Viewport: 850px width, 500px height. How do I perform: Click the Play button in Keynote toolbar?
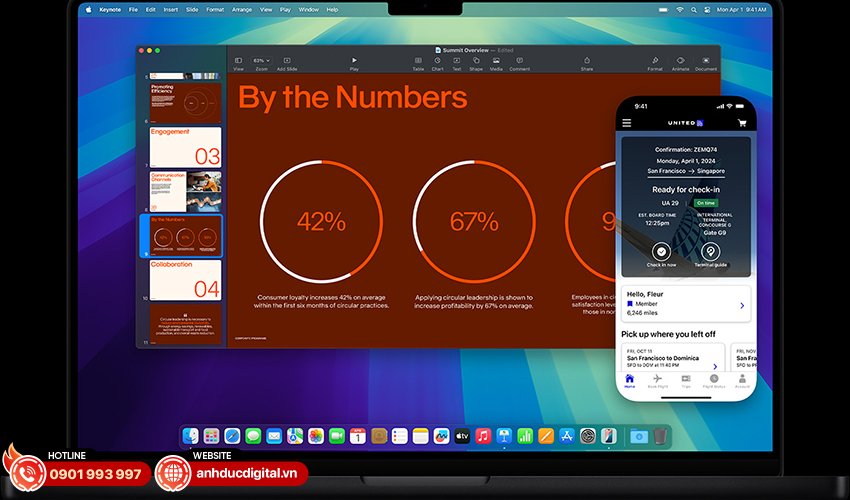[354, 62]
